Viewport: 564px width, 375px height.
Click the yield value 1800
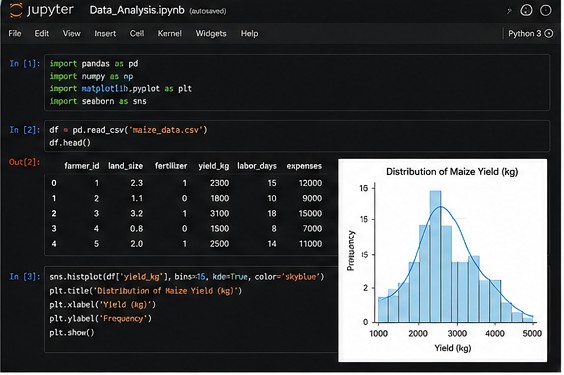click(219, 198)
